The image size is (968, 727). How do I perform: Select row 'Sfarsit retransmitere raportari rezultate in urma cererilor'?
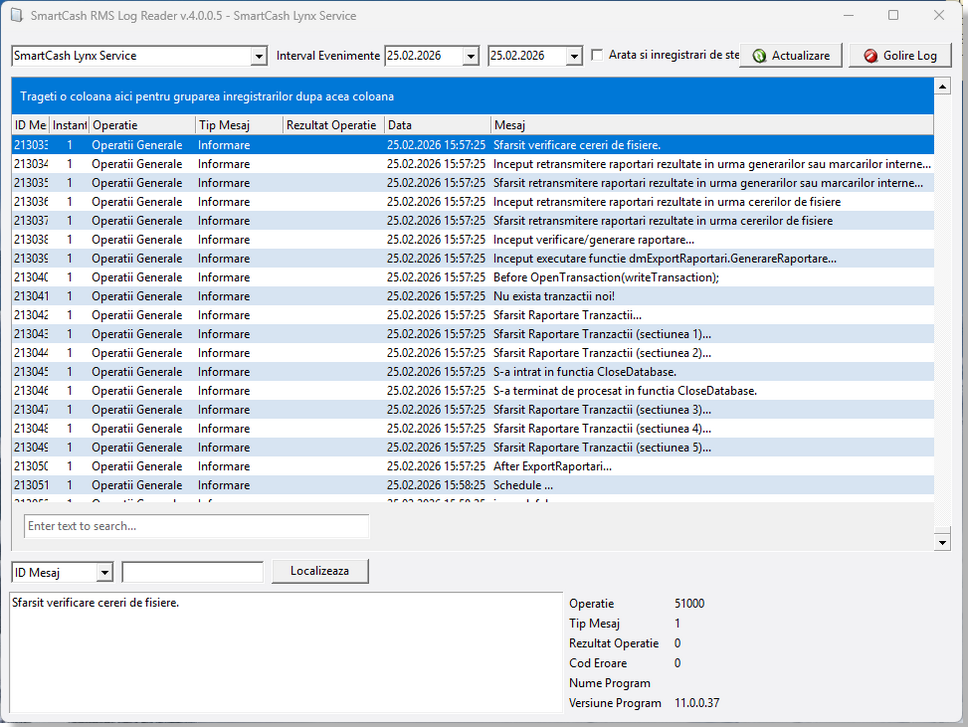click(472, 221)
